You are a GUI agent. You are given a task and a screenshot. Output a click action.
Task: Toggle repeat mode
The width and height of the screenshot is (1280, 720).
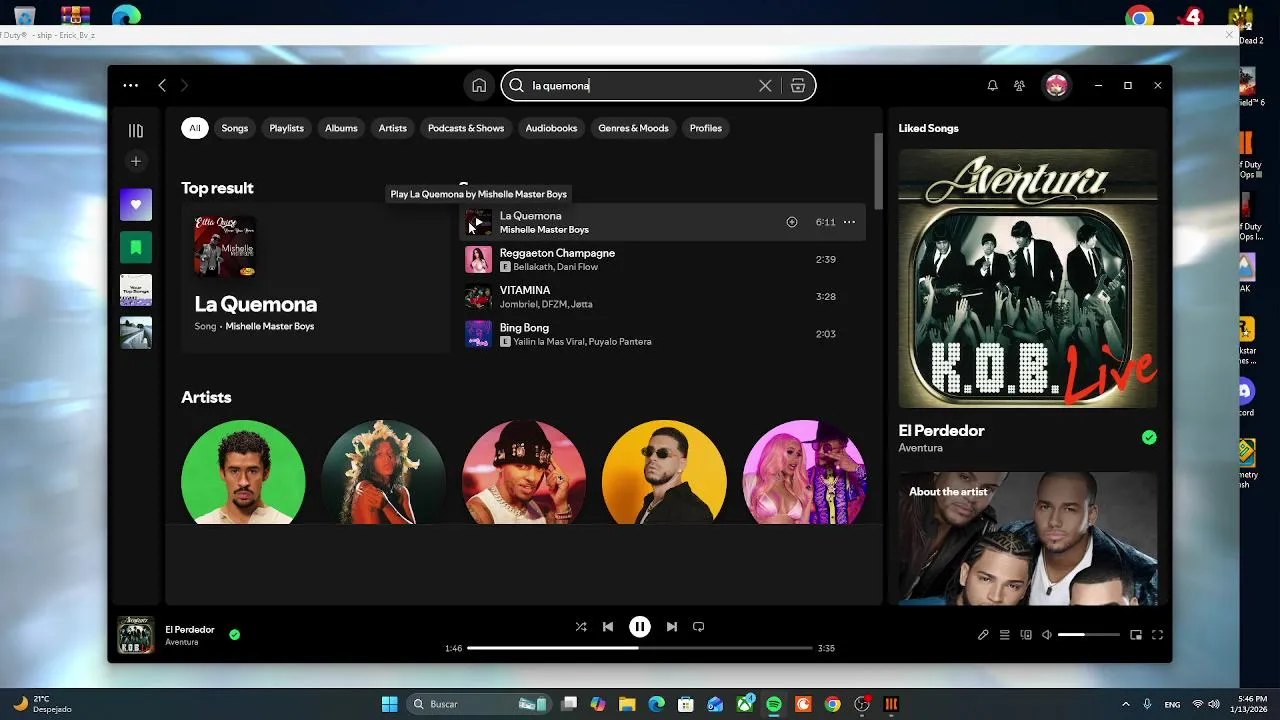point(699,627)
